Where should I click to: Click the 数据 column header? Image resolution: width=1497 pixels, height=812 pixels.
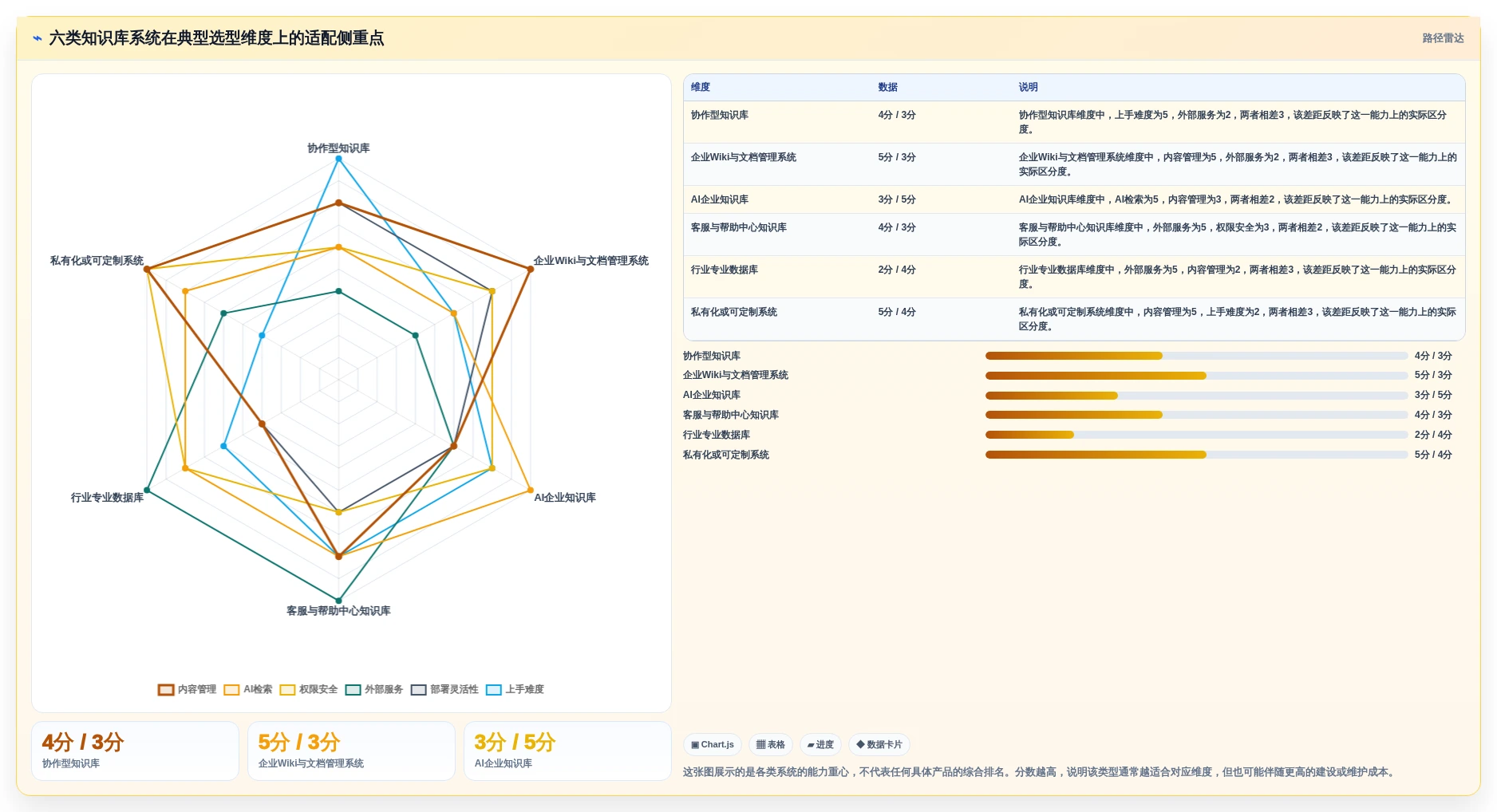click(x=888, y=87)
